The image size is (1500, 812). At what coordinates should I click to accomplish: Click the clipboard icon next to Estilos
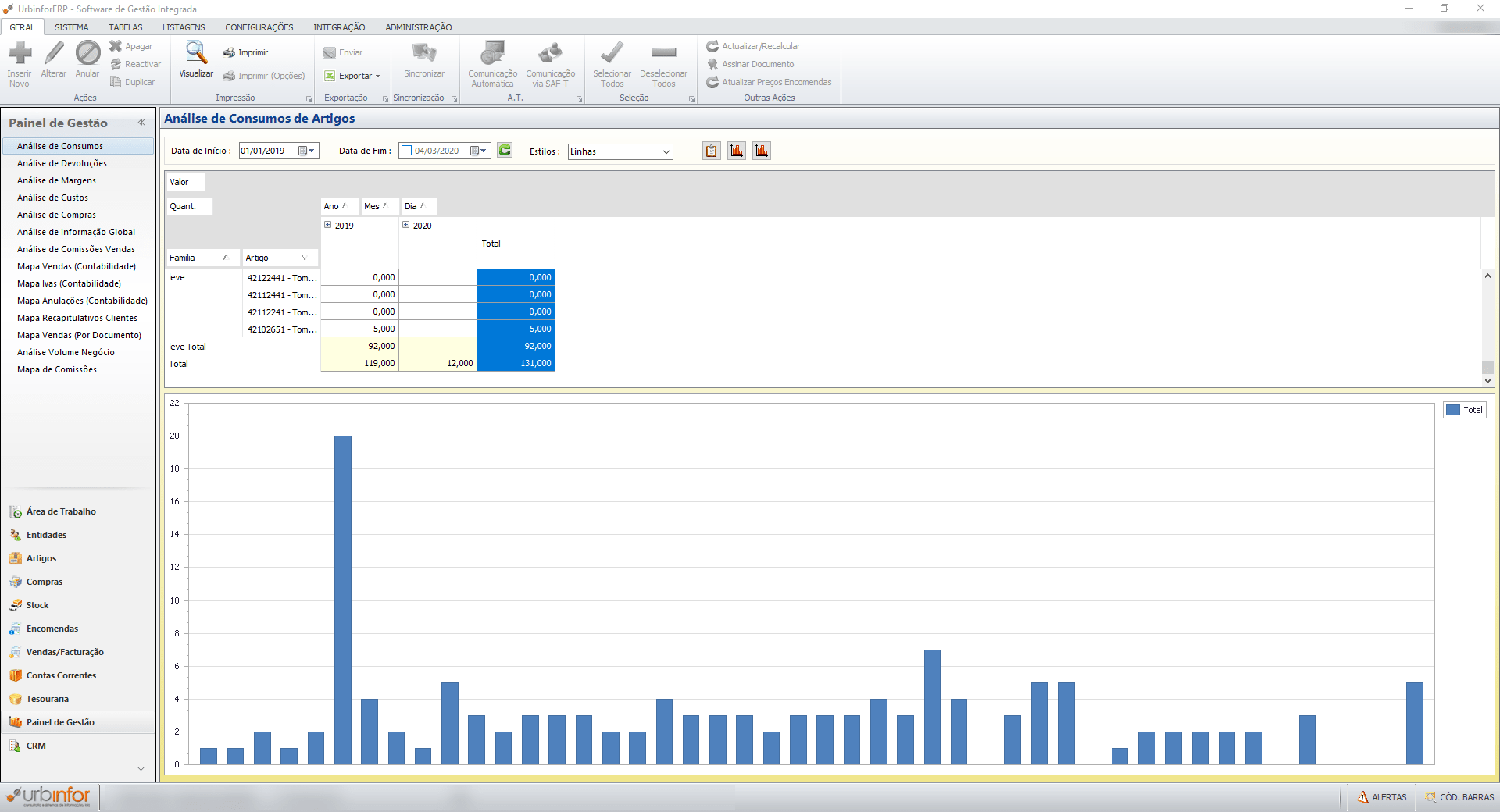[711, 151]
